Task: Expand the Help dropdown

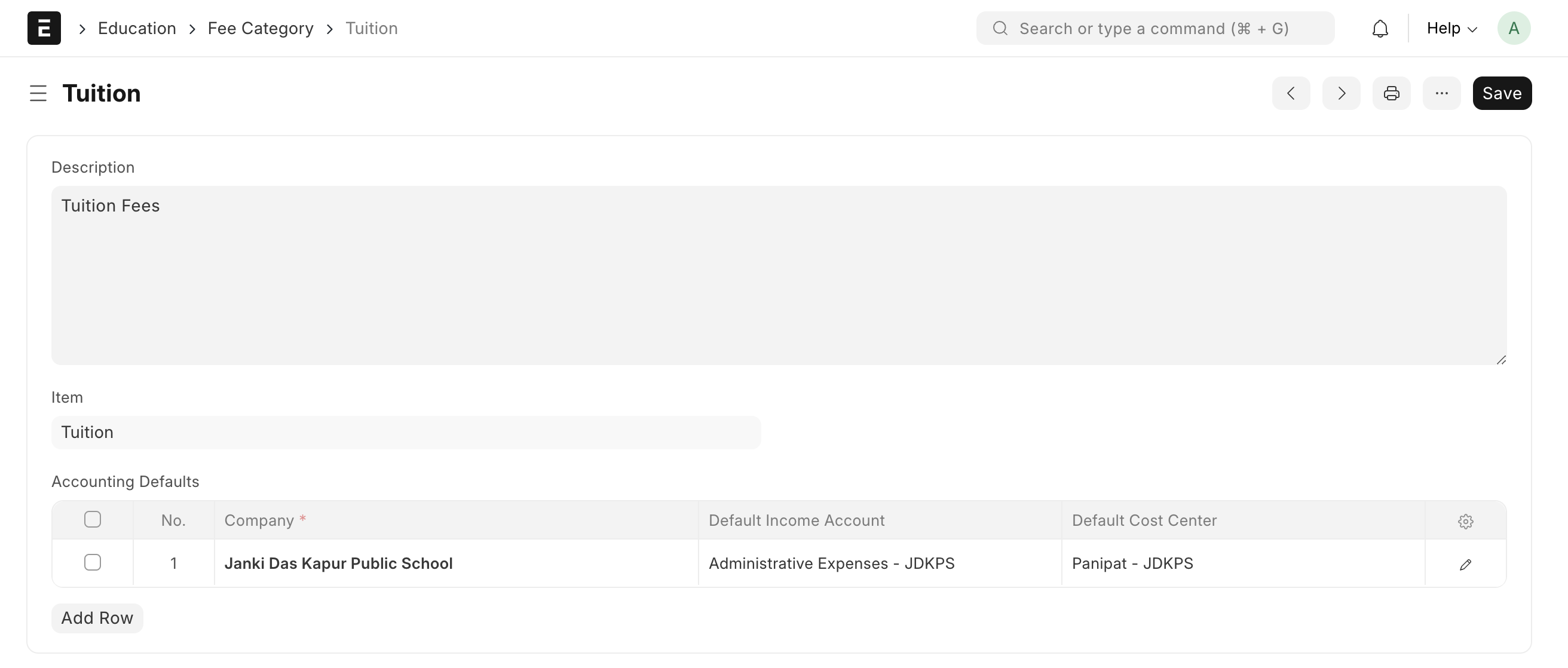Action: (1451, 29)
